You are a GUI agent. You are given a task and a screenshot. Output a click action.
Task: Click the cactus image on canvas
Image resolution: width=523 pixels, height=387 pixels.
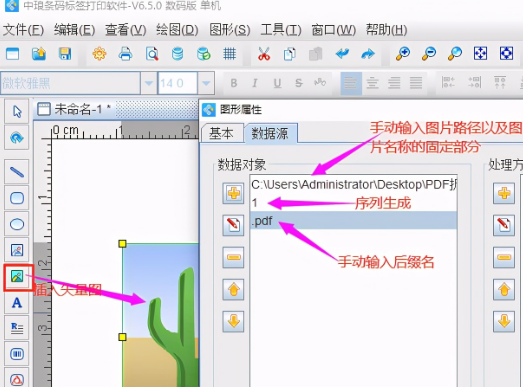click(x=160, y=315)
